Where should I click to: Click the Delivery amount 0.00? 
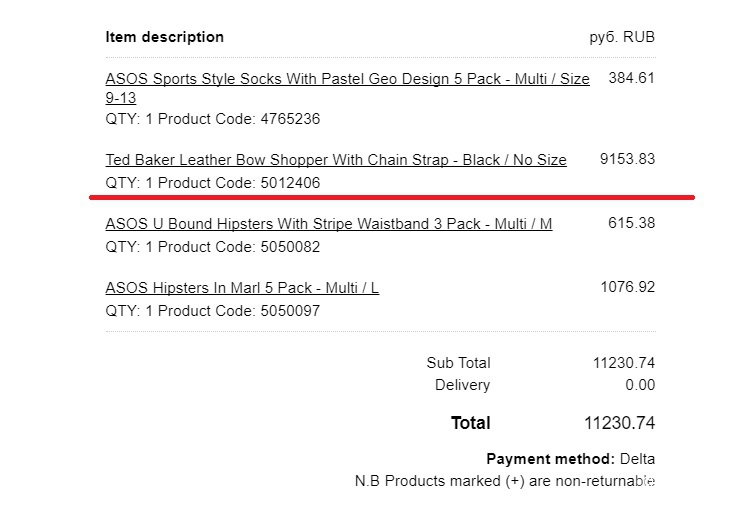pos(640,385)
